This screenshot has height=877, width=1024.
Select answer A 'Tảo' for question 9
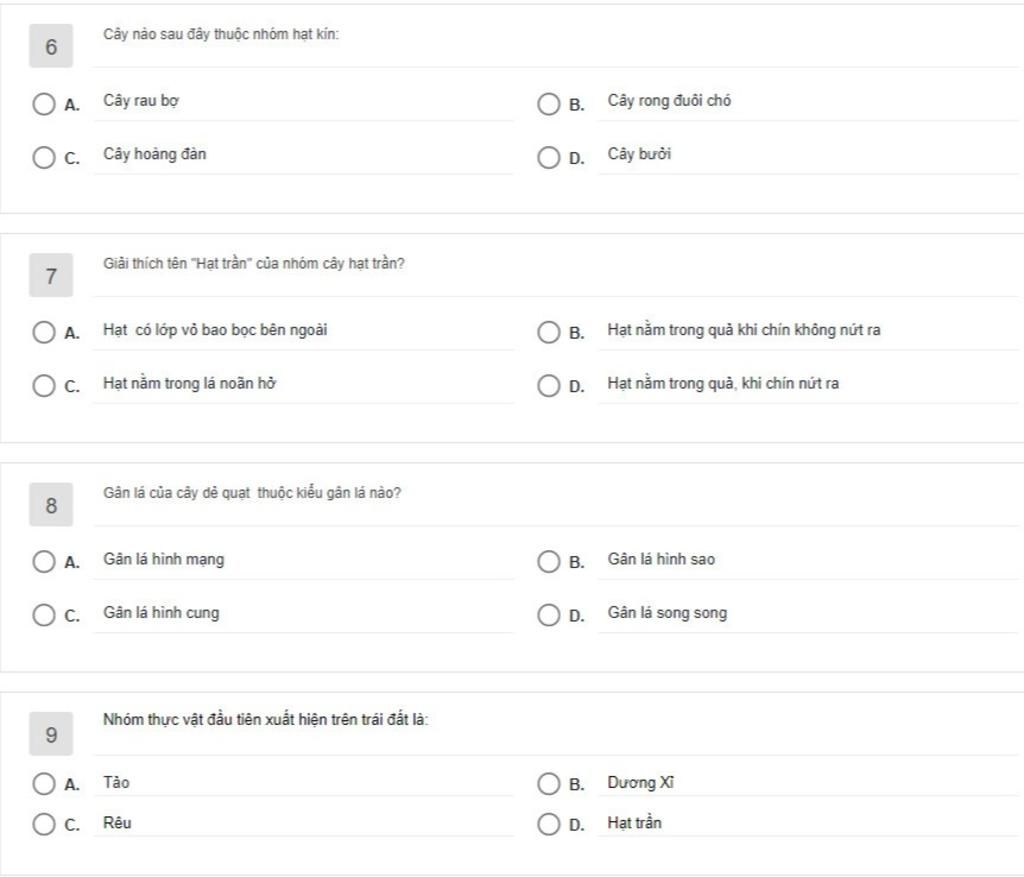43,784
